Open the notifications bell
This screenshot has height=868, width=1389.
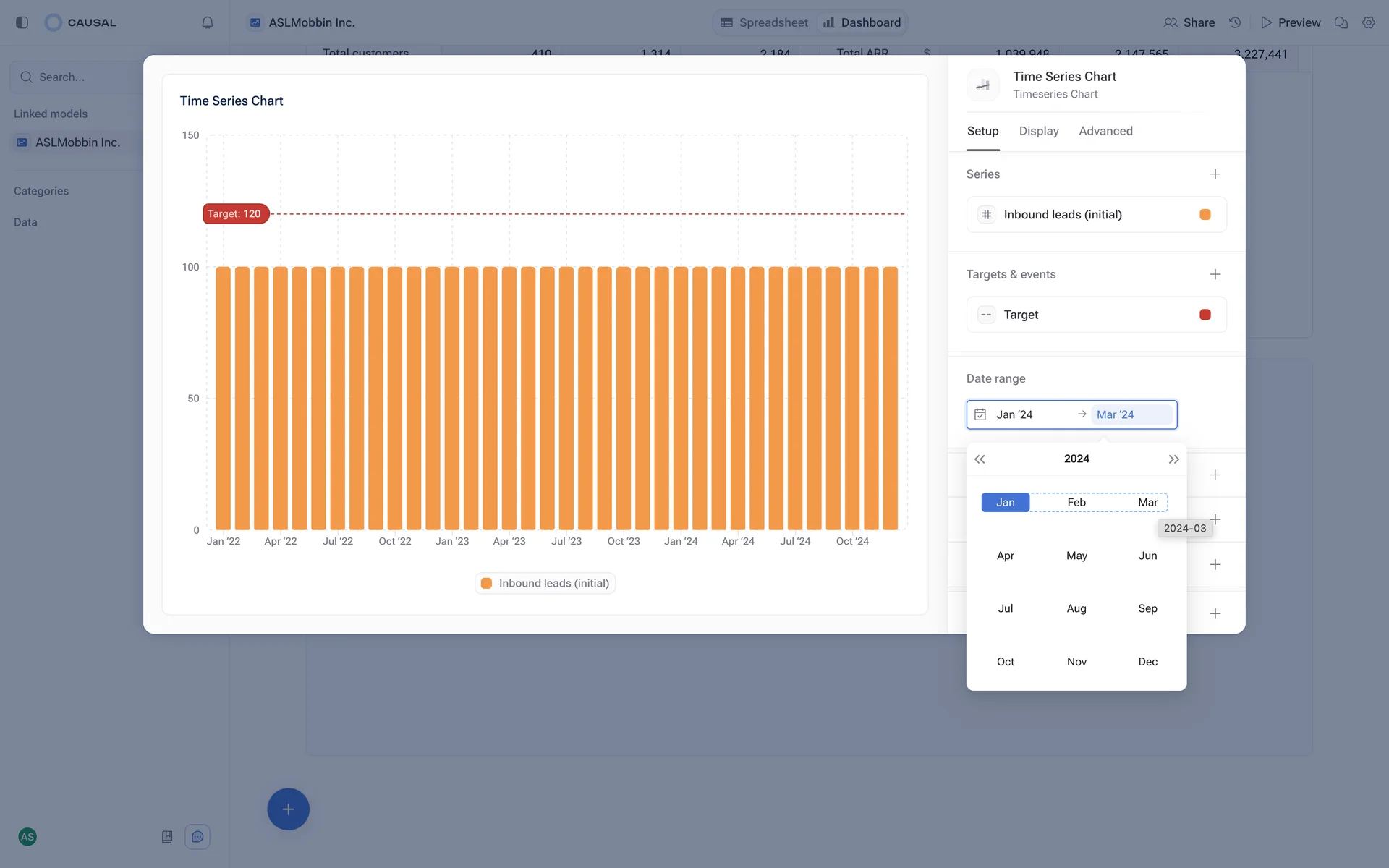[207, 22]
